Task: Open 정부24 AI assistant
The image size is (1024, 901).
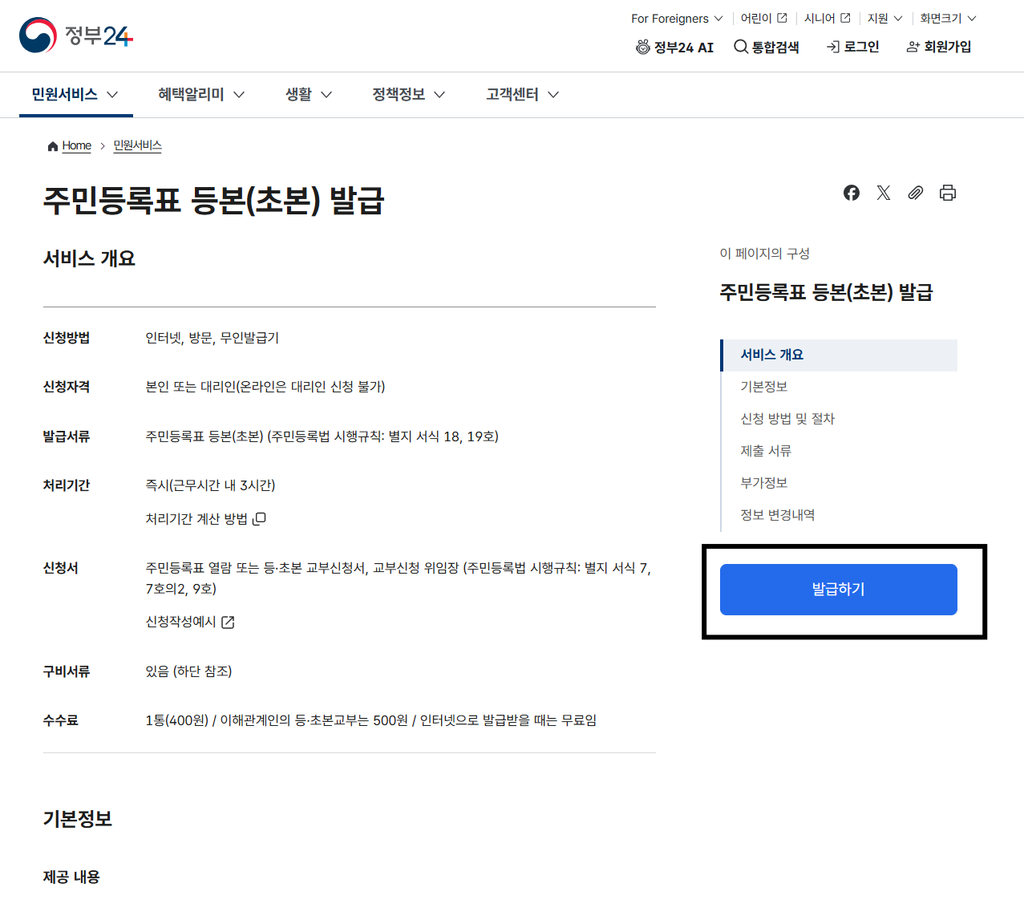Action: [x=675, y=47]
